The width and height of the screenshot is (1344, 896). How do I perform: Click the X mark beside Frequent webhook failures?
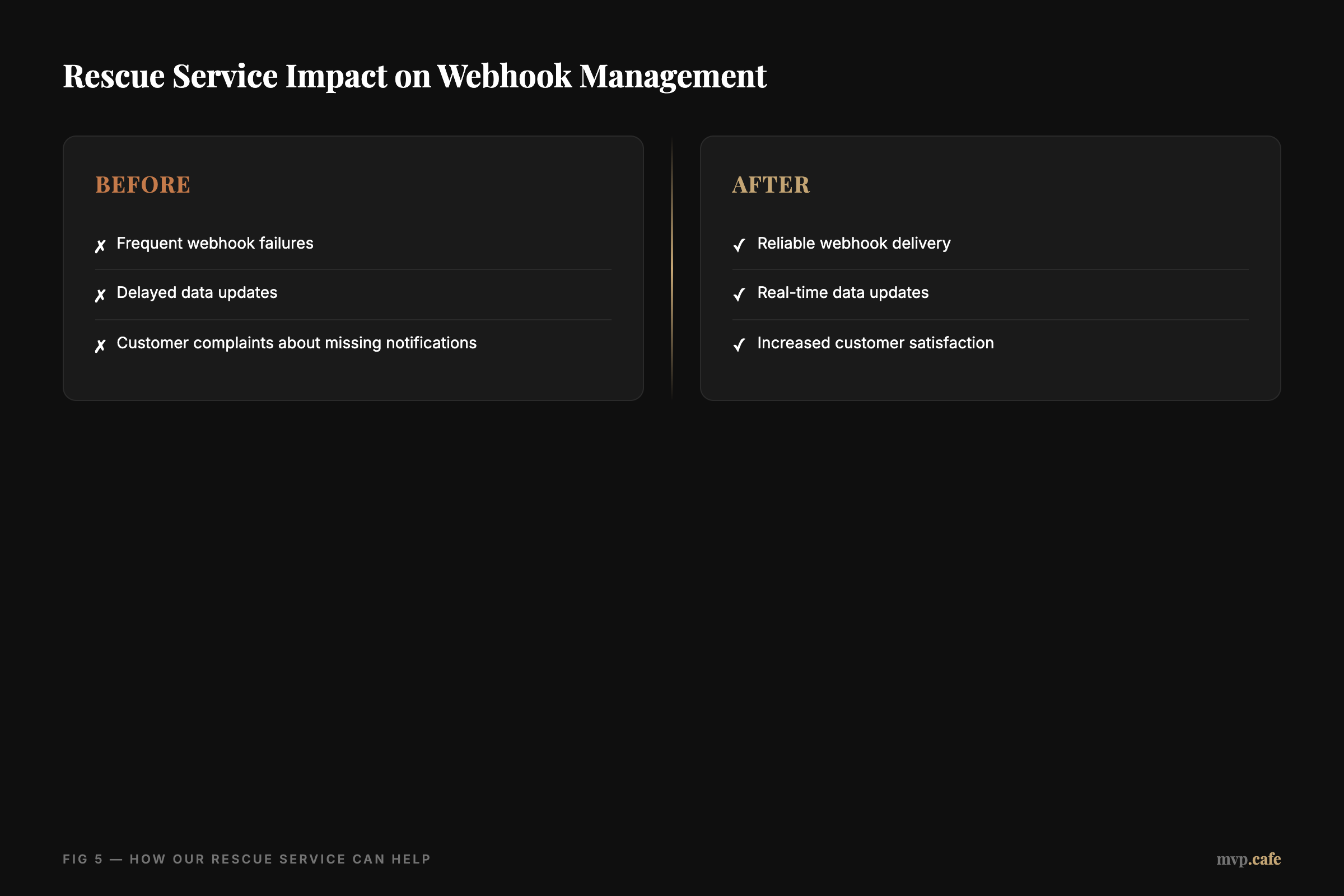101,246
